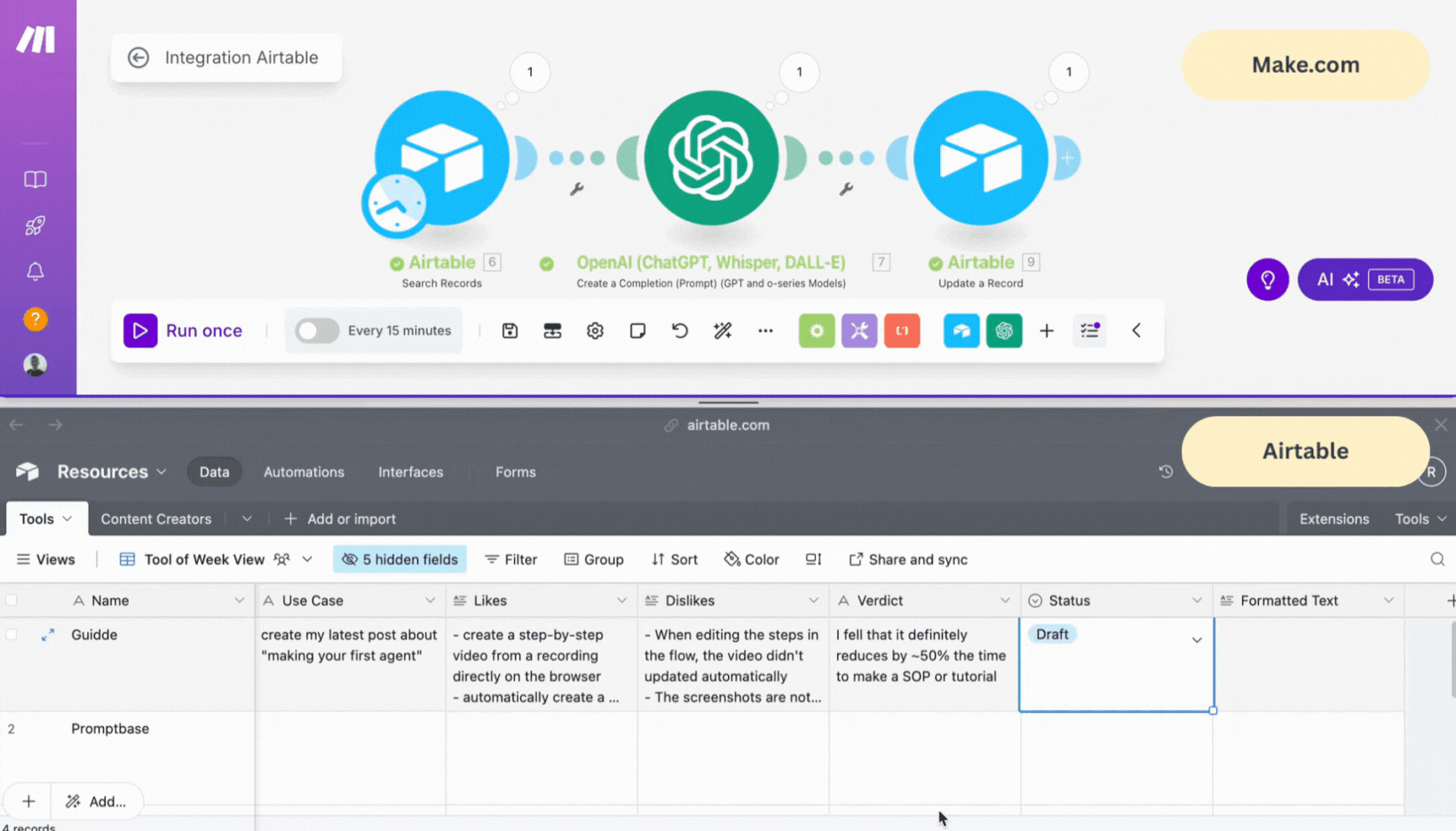The image size is (1456, 831).
Task: Tick the select-all checkbox in header
Action: [x=12, y=601]
